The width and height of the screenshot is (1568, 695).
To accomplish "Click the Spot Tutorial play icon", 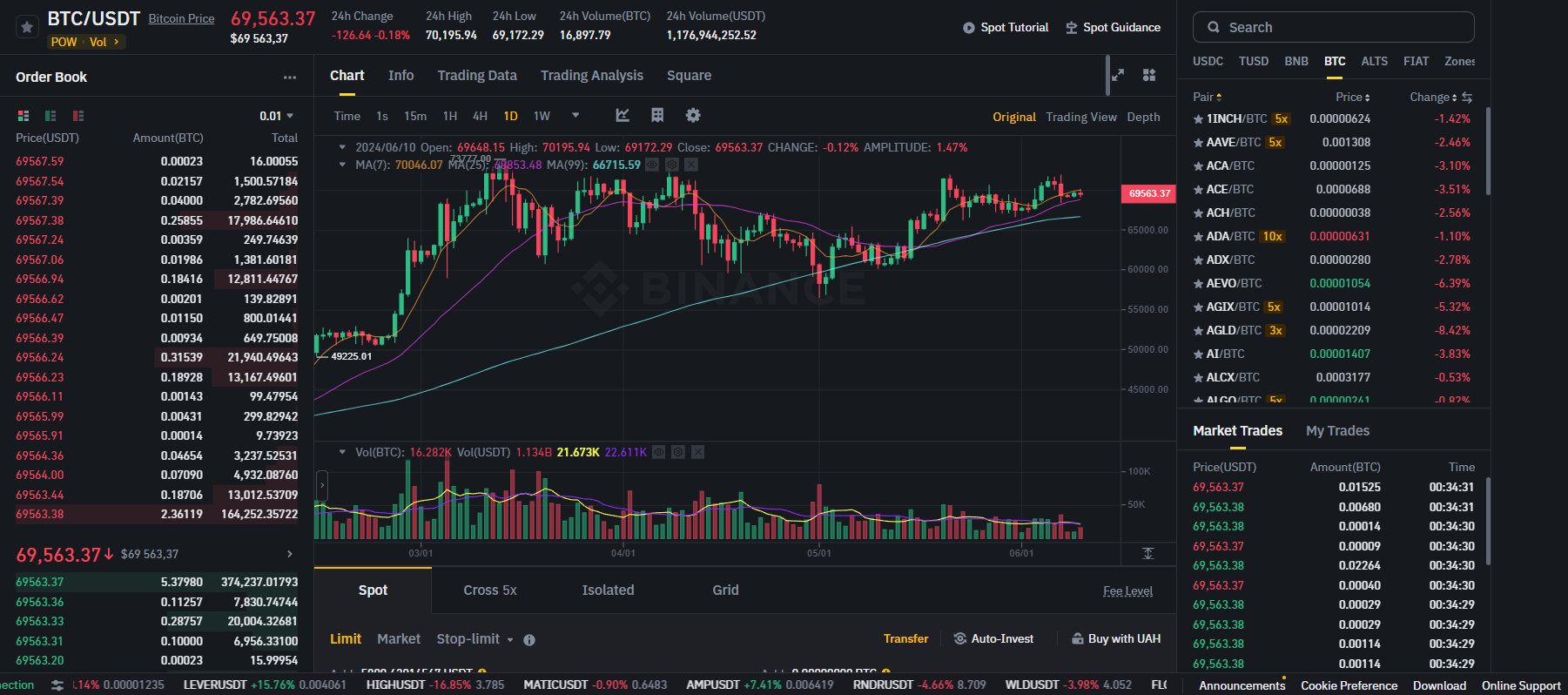I will (969, 28).
